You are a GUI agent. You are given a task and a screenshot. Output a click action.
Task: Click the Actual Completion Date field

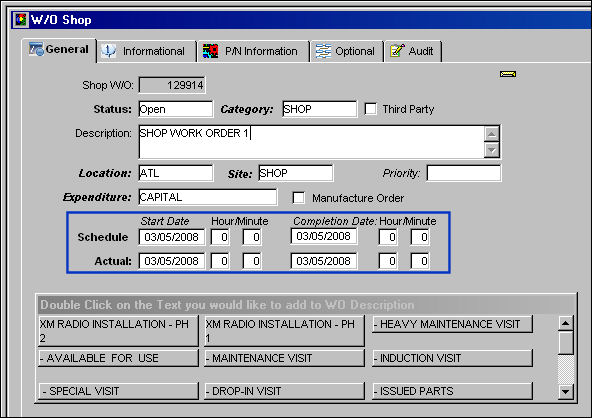pos(324,261)
